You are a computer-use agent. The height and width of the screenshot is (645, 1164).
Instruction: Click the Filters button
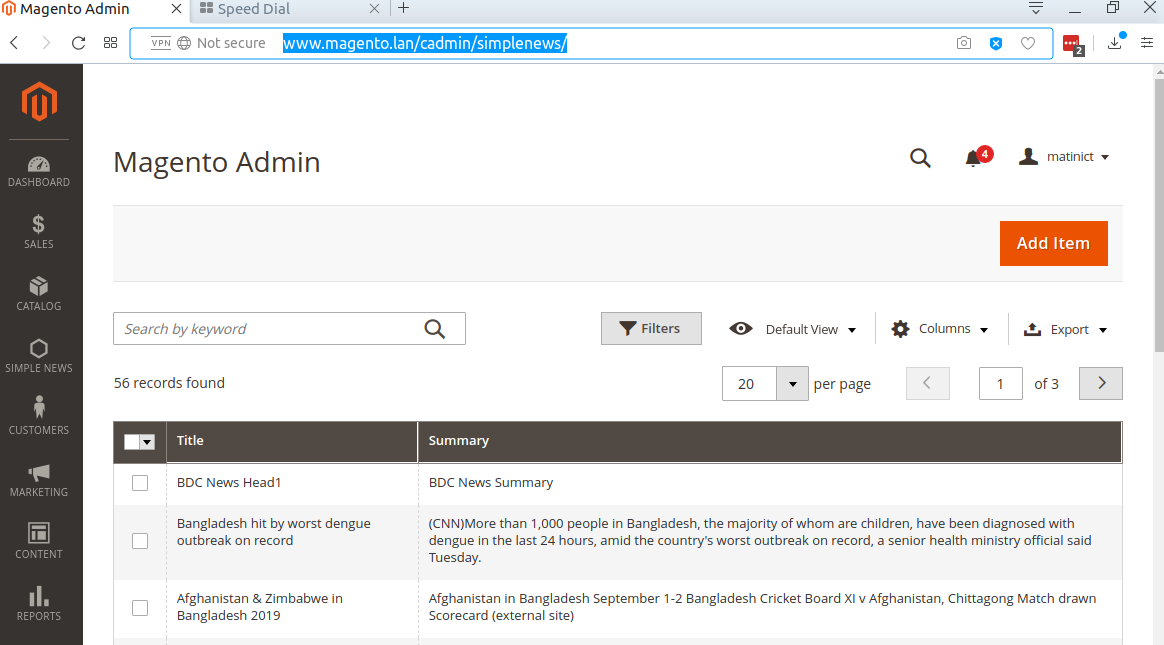[651, 329]
